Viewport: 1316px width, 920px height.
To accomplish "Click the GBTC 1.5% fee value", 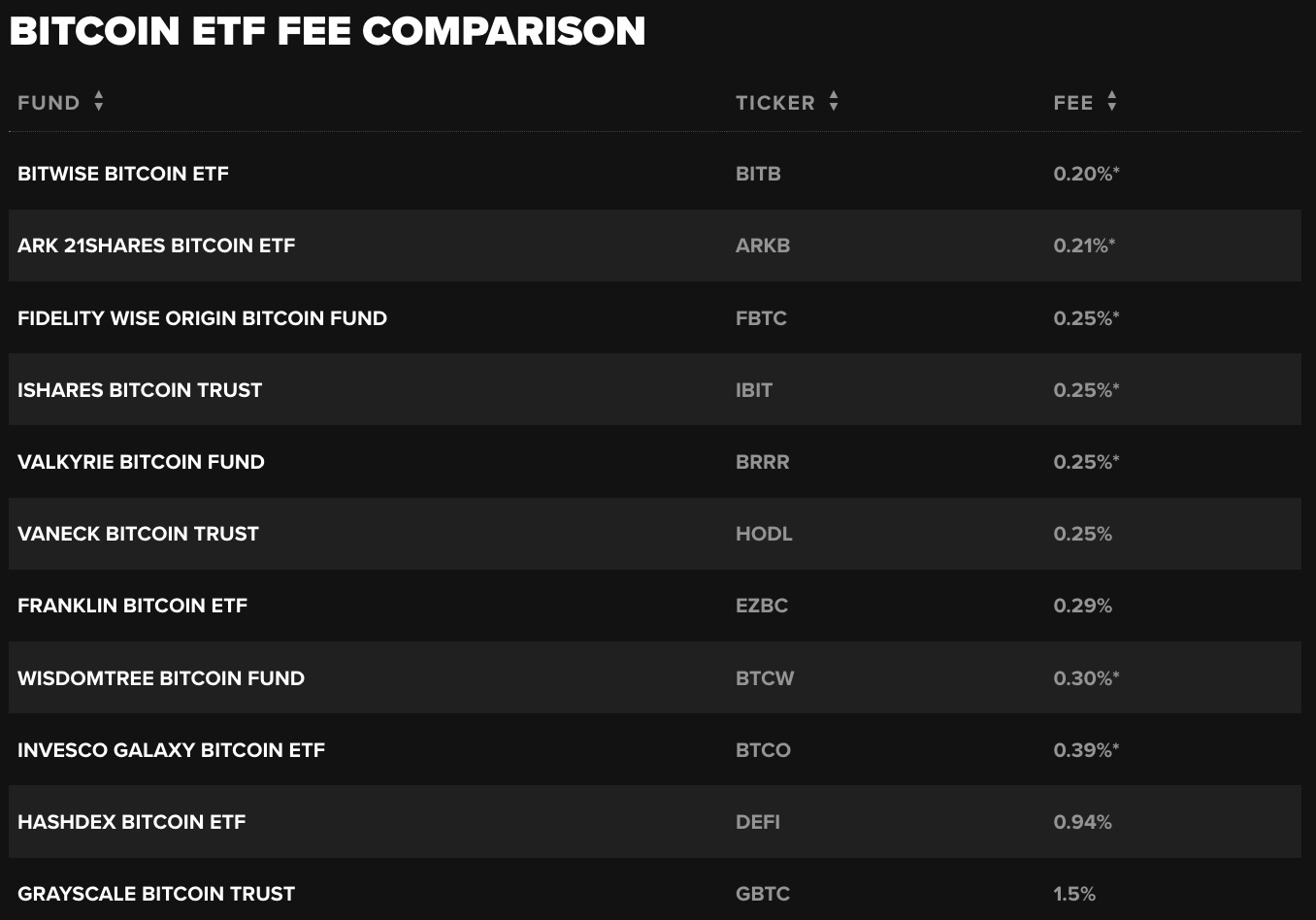I will tap(1074, 894).
